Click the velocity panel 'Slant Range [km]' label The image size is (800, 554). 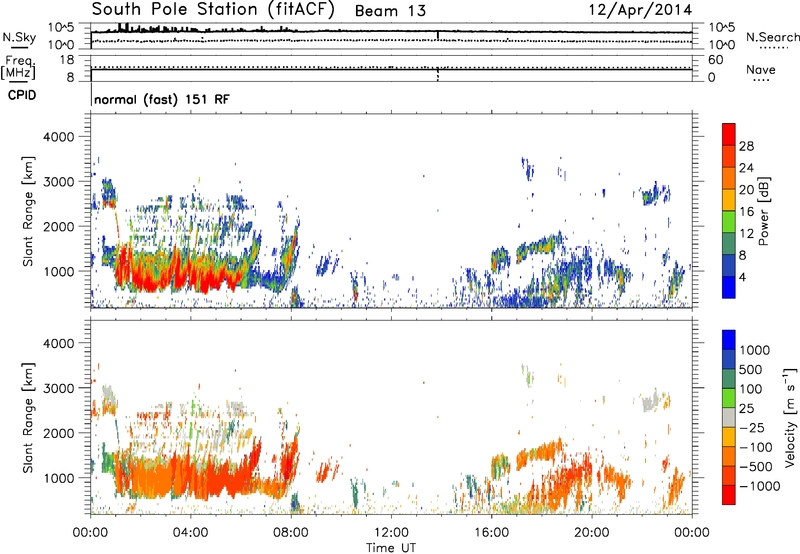pos(28,417)
